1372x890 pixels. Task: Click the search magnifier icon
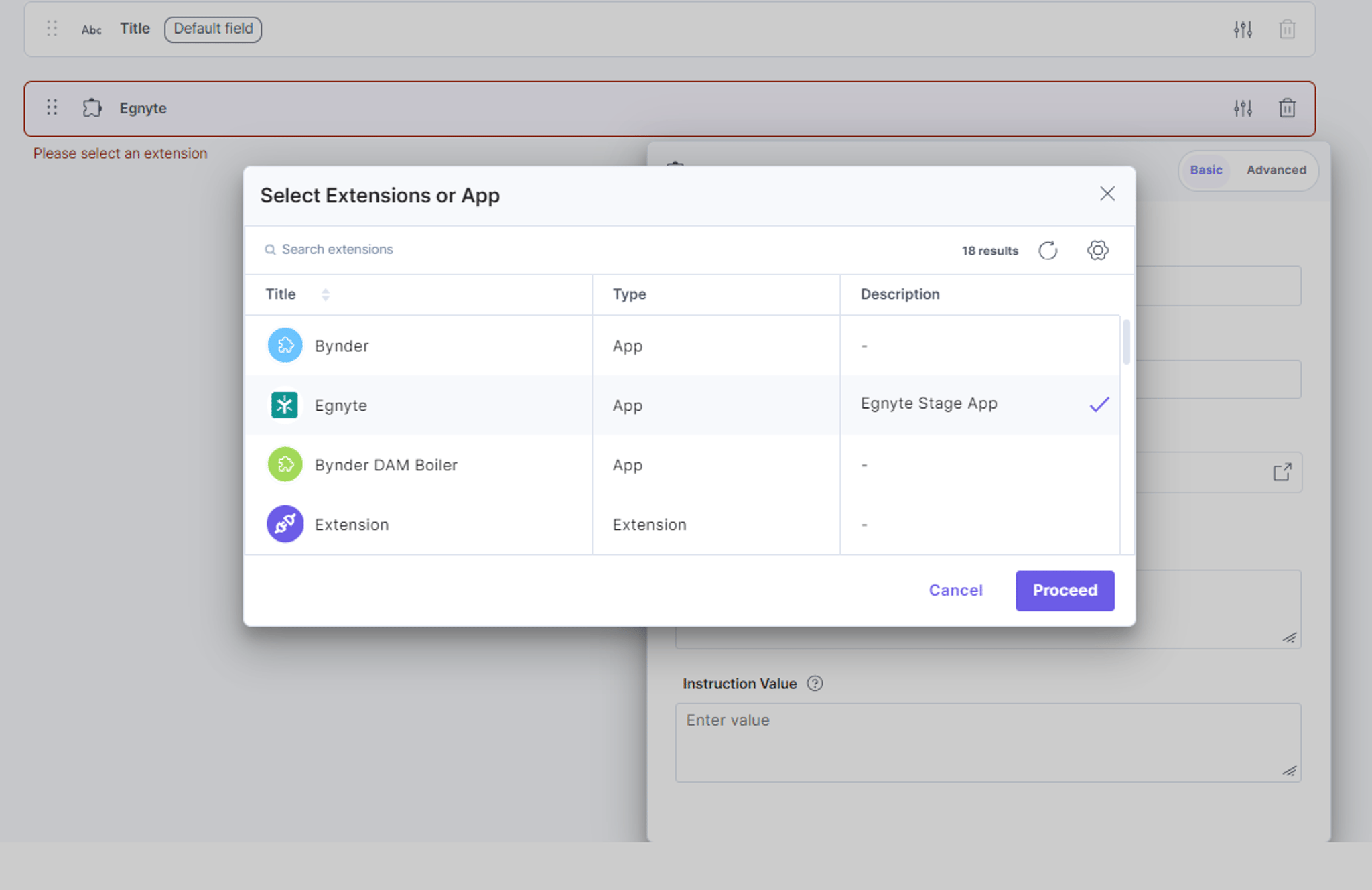[270, 250]
